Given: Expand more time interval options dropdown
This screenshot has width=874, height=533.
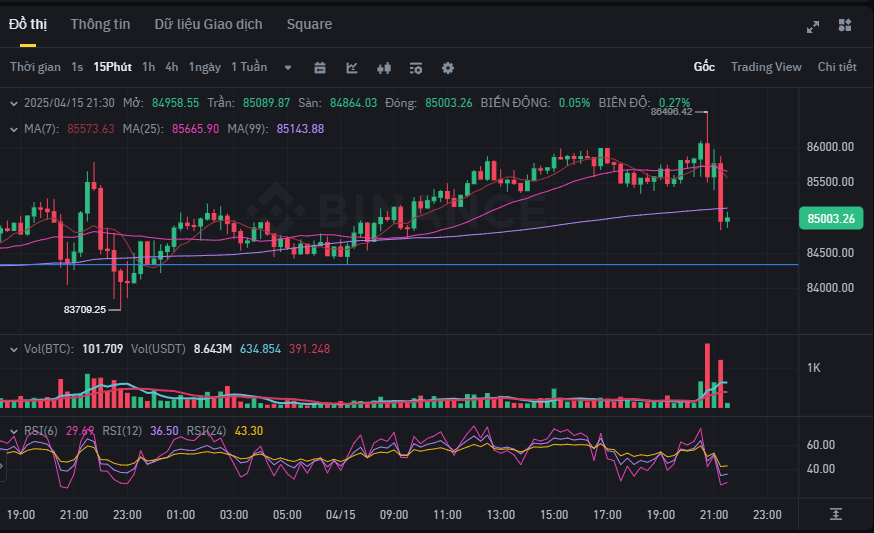Looking at the screenshot, I should (288, 68).
